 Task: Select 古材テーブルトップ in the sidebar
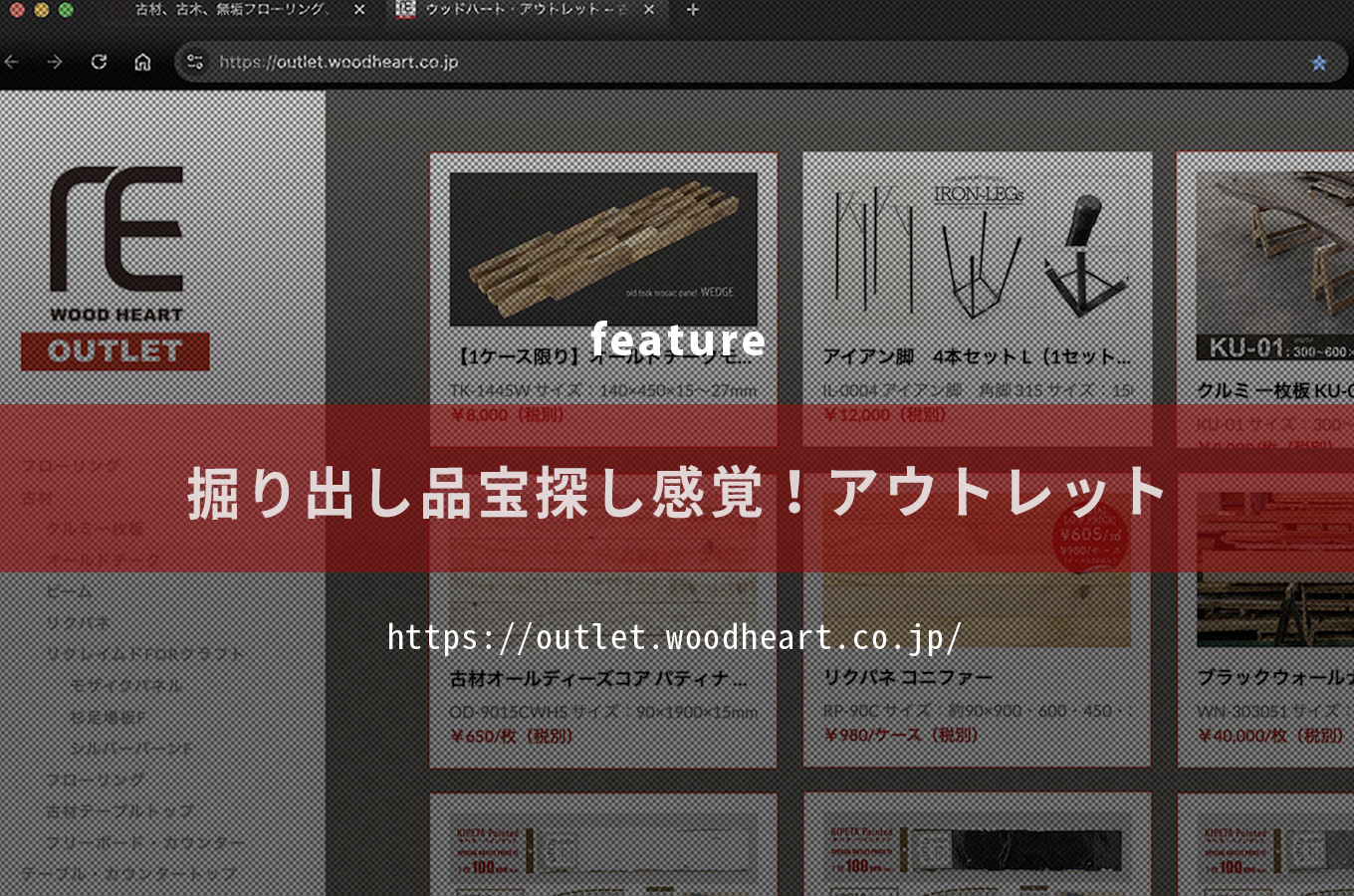pyautogui.click(x=120, y=811)
